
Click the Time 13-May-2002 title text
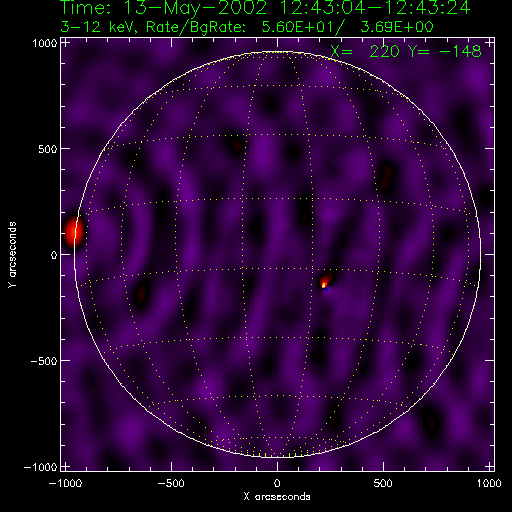tap(265, 7)
